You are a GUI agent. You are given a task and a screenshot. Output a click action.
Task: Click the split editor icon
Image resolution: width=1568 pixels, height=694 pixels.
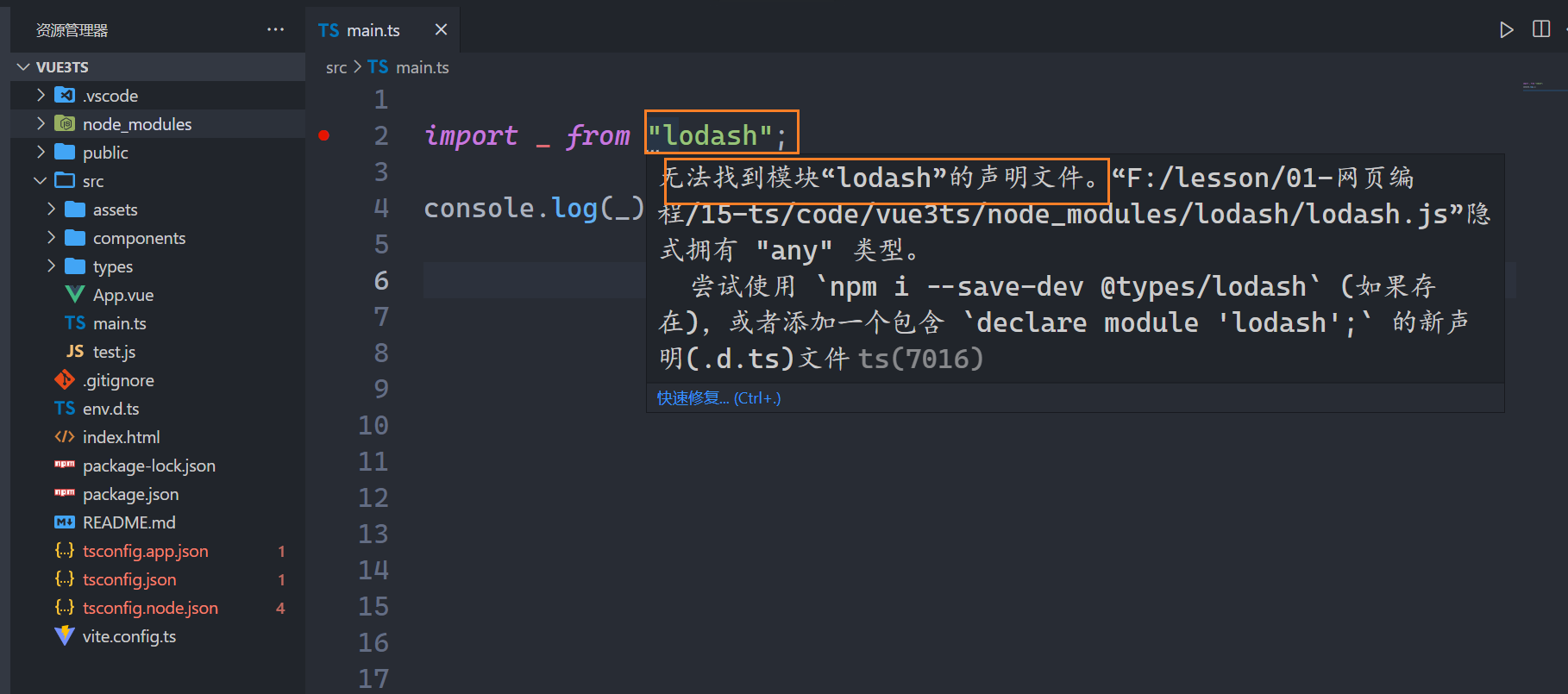[1540, 29]
